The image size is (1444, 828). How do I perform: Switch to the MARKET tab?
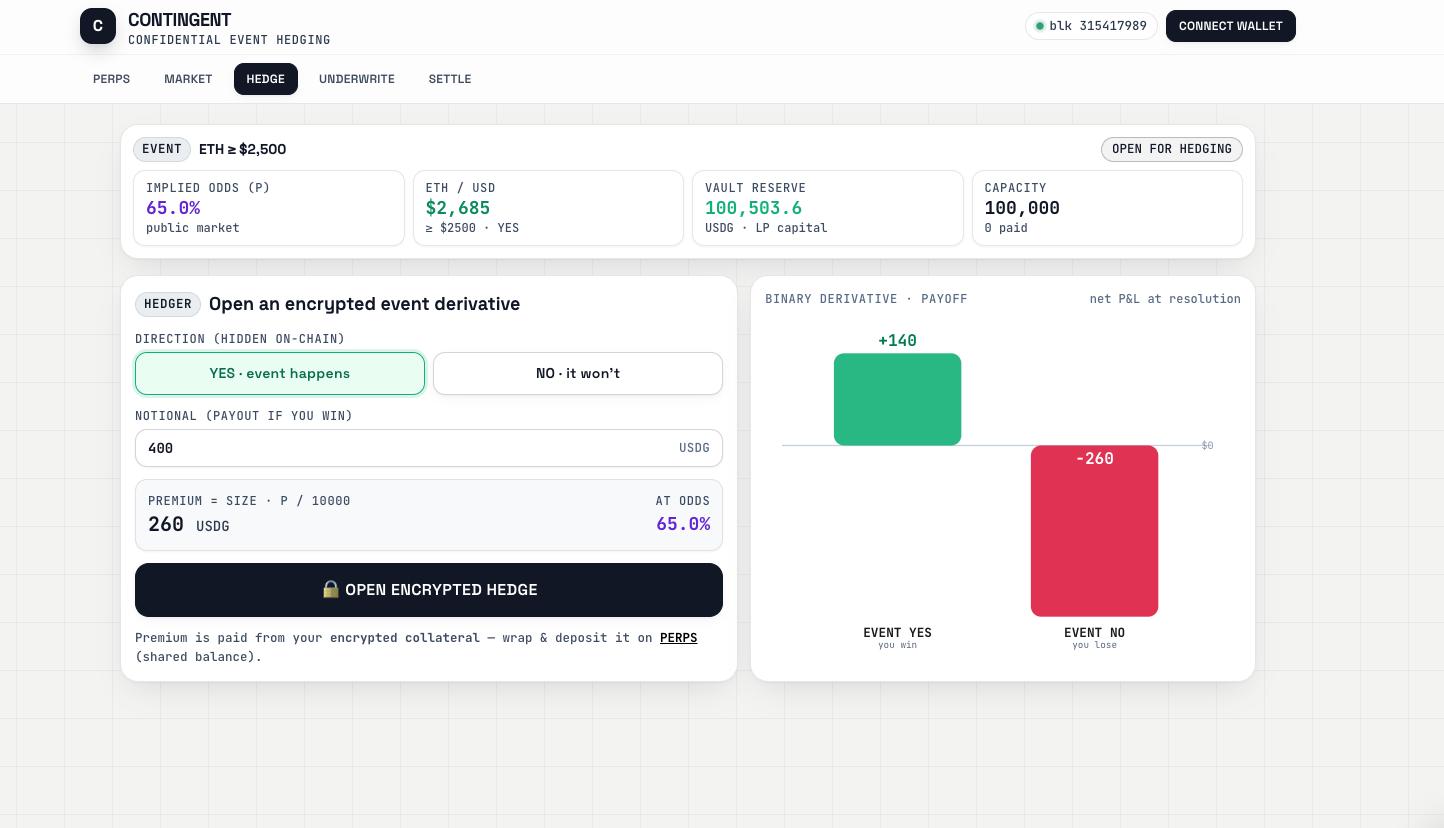coord(188,79)
